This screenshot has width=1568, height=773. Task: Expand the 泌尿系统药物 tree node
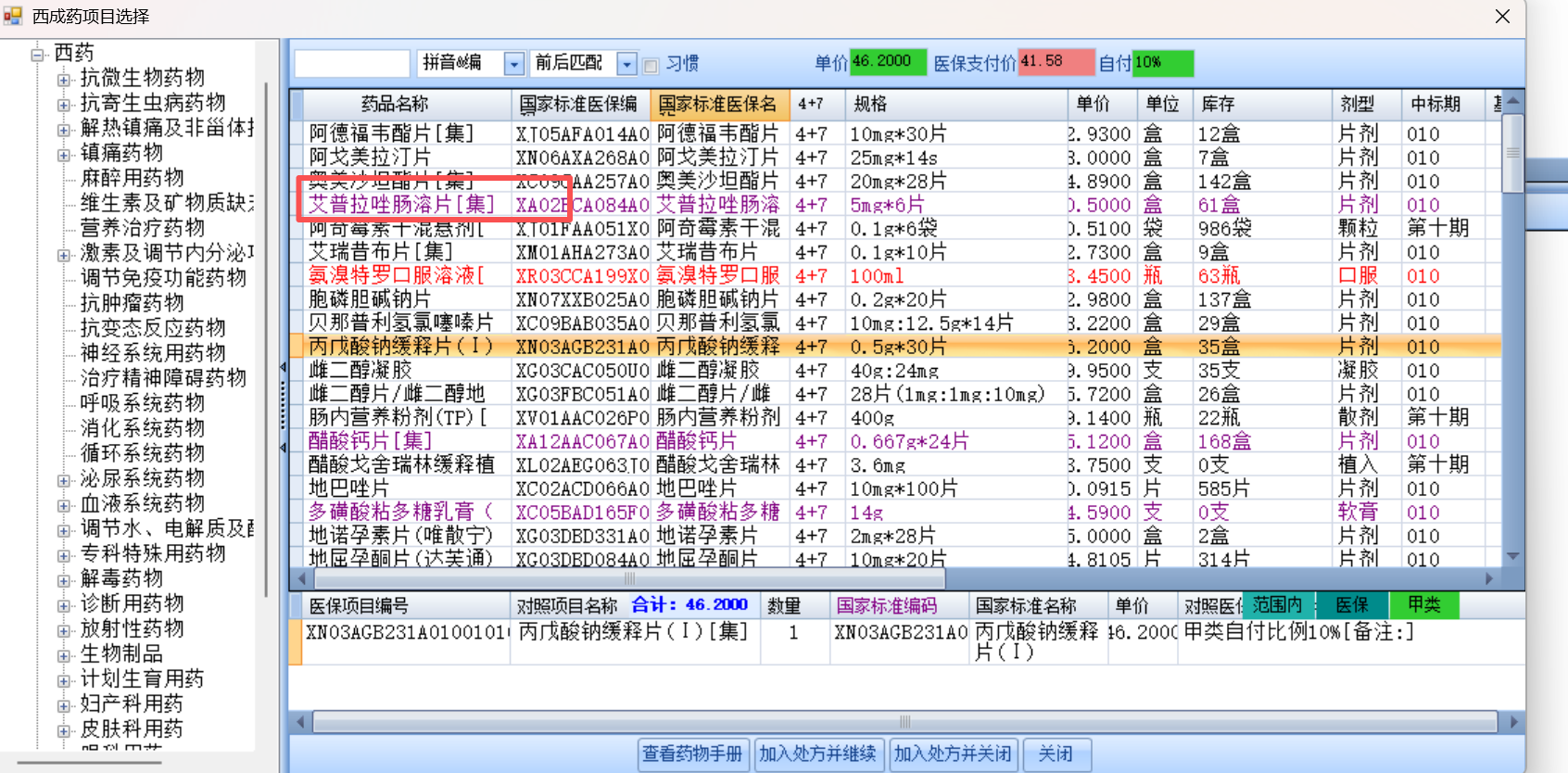(64, 480)
